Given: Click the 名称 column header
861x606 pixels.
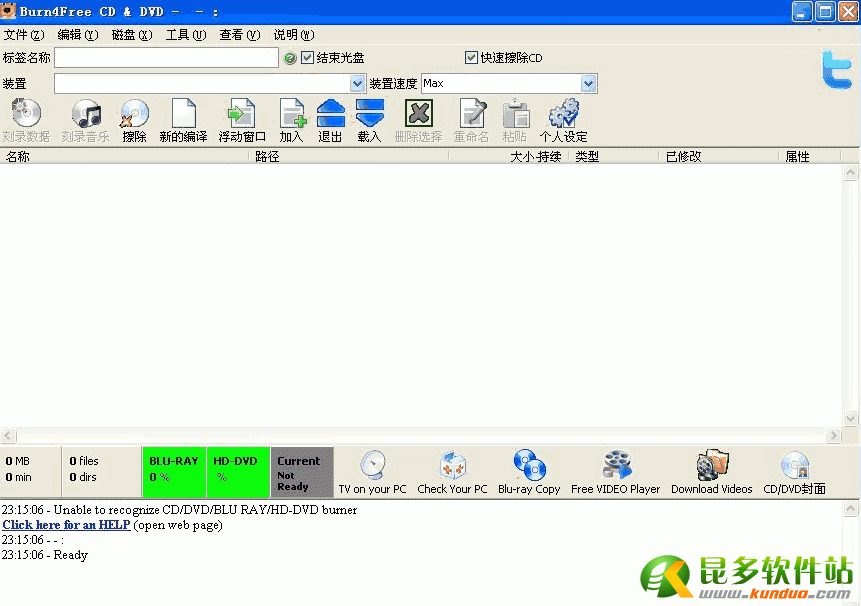Looking at the screenshot, I should pyautogui.click(x=18, y=156).
